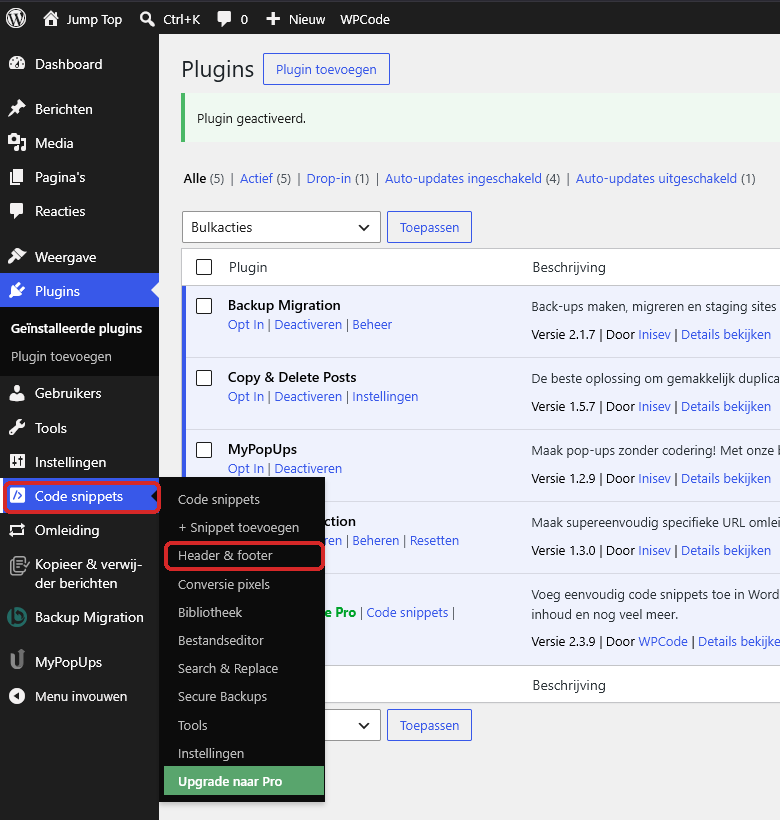Click the Gebruikers person icon
Image resolution: width=780 pixels, height=820 pixels.
(17, 393)
